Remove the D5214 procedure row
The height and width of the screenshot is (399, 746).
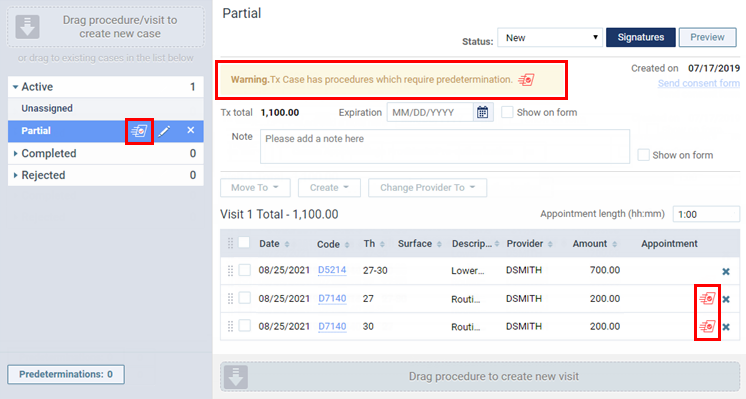(726, 272)
